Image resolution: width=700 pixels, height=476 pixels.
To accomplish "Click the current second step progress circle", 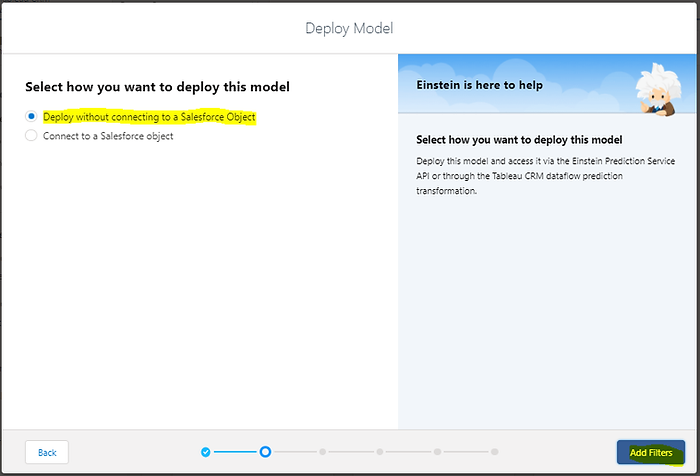I will coord(265,452).
